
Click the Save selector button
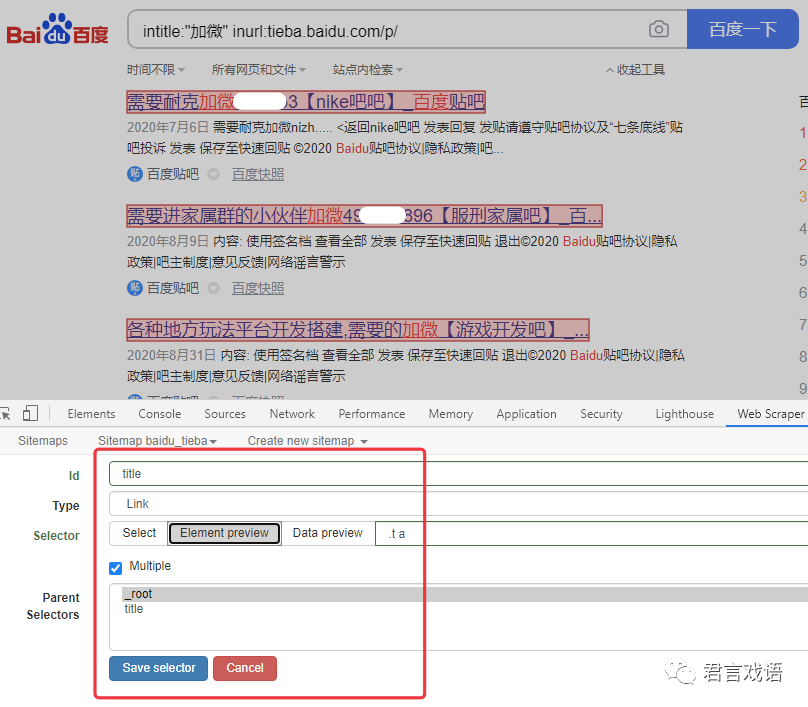pos(159,668)
